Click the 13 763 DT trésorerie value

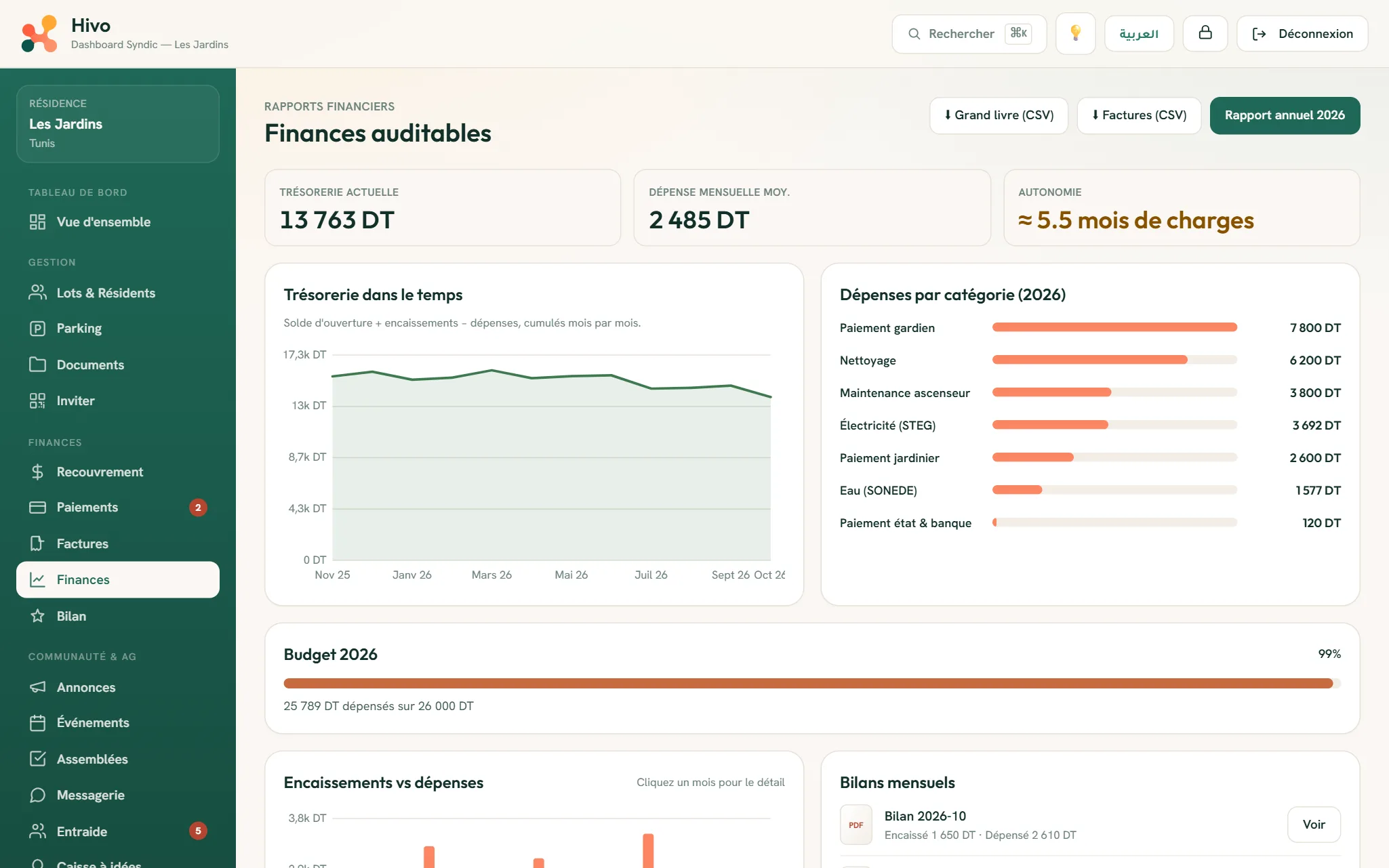click(337, 220)
